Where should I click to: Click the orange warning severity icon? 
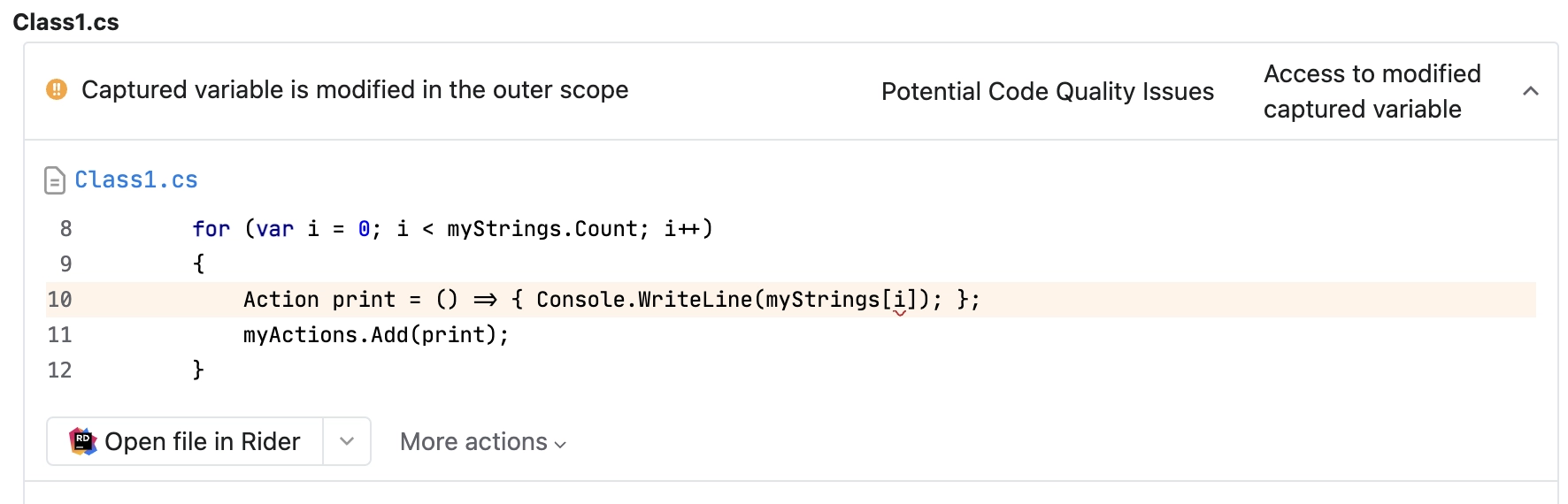click(57, 89)
